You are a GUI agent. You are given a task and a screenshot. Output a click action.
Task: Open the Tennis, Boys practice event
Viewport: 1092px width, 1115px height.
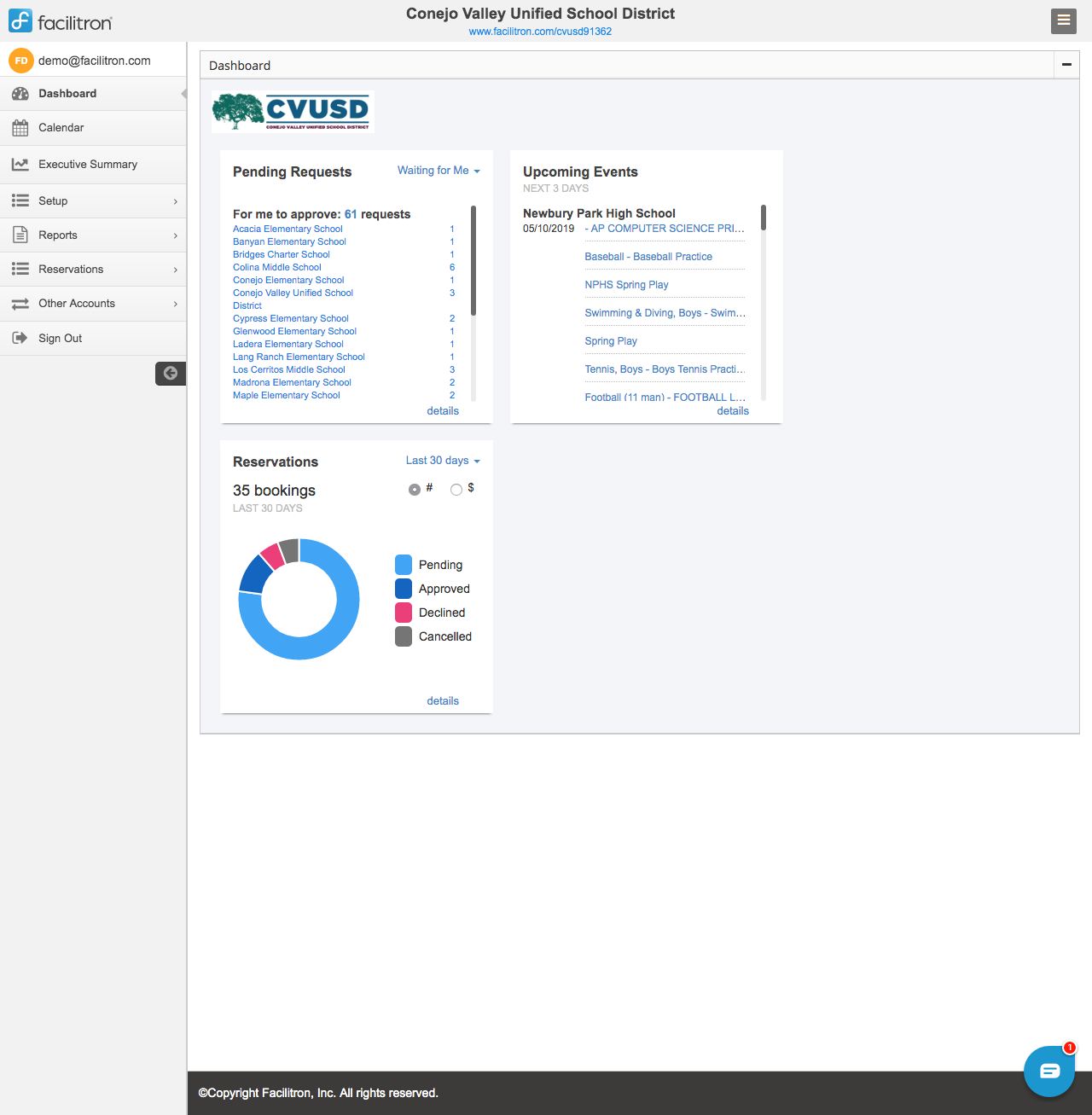665,369
